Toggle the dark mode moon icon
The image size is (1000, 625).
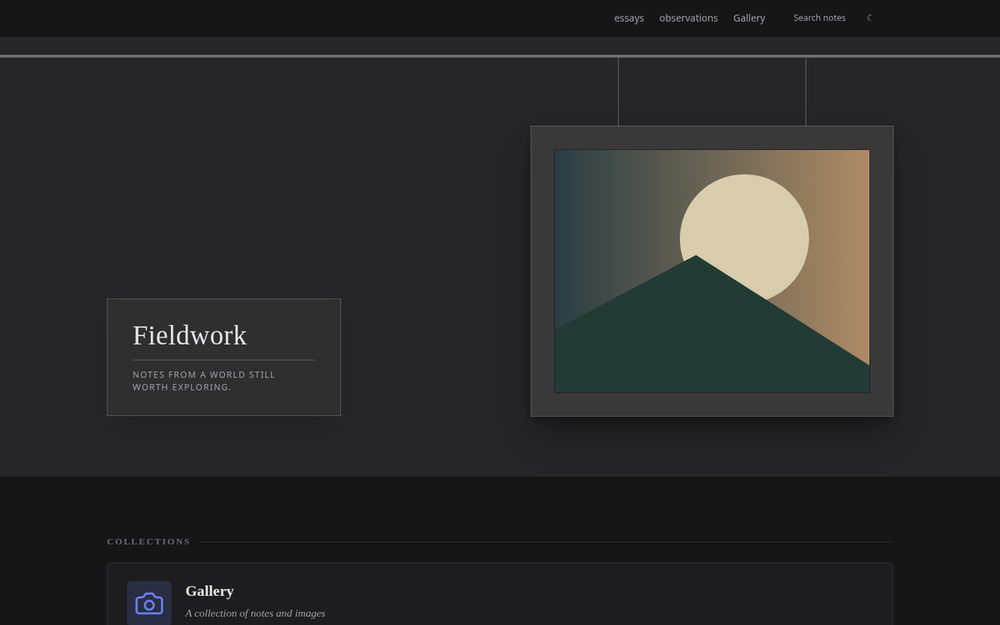[869, 18]
